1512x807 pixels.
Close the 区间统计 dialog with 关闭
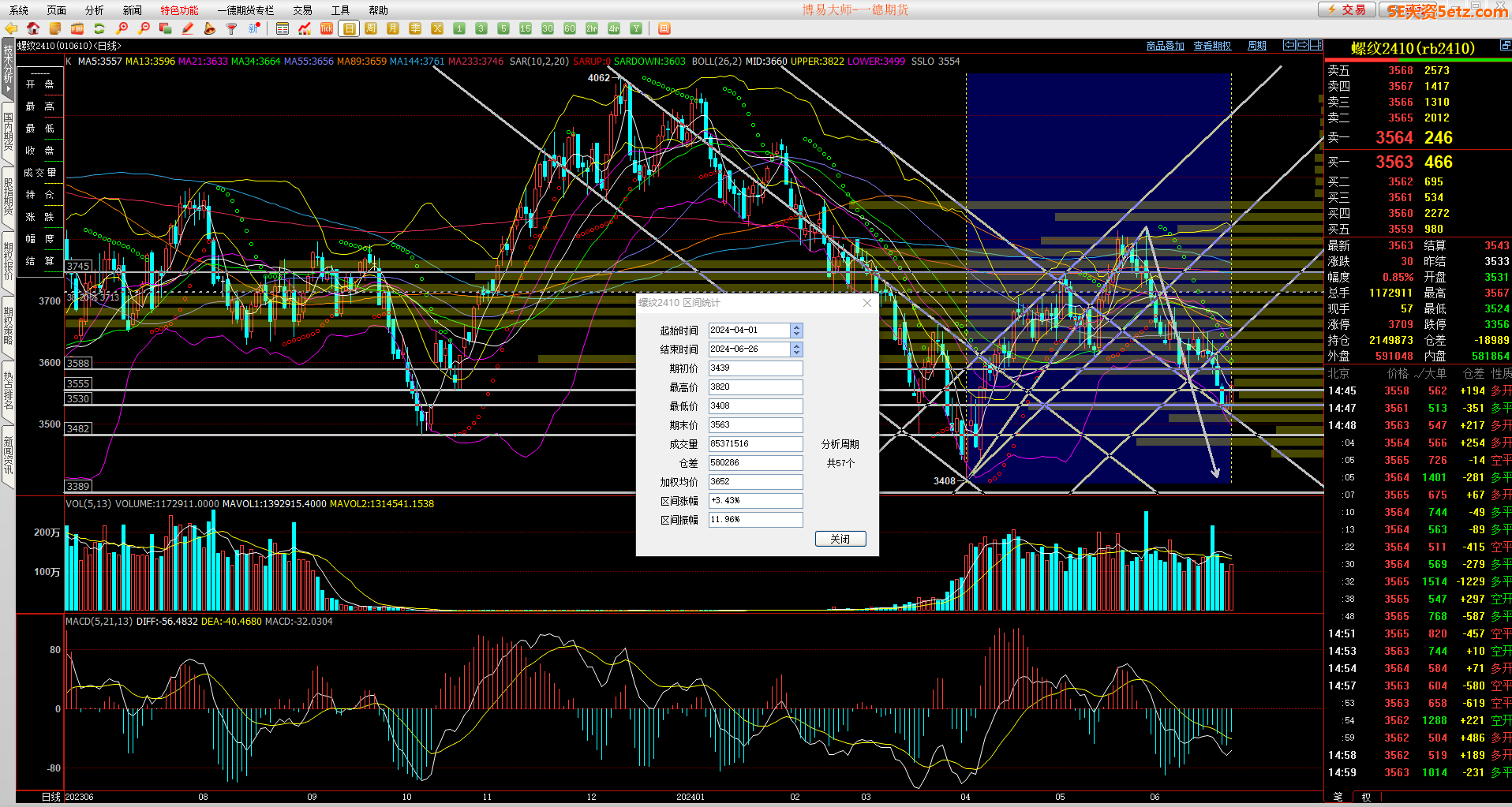click(x=840, y=539)
